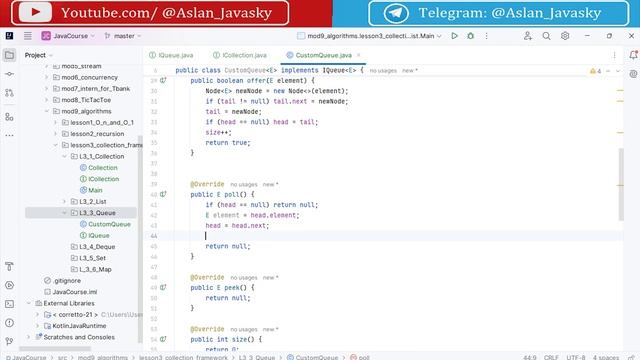Debug the Main configuration
This screenshot has width=640, height=360.
[471, 36]
